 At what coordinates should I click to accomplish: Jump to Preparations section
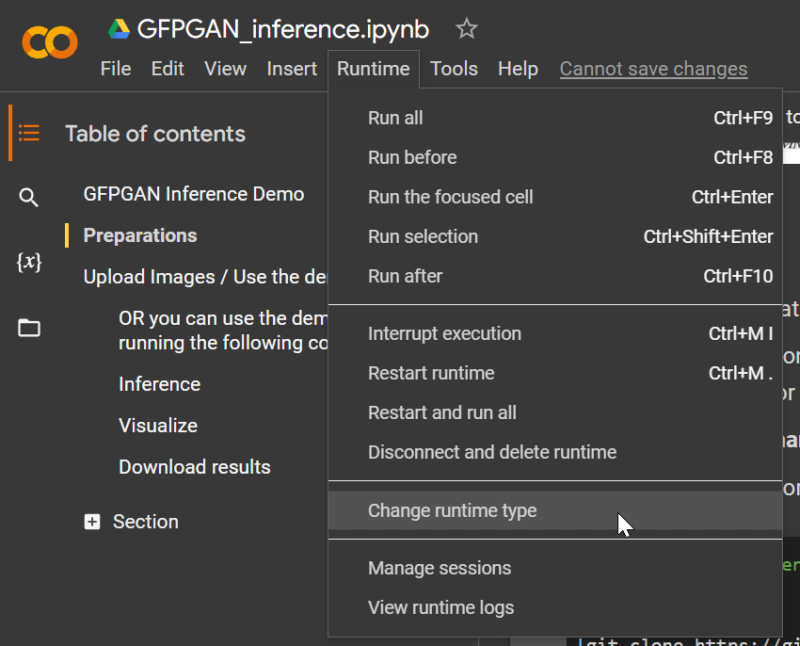pos(140,236)
